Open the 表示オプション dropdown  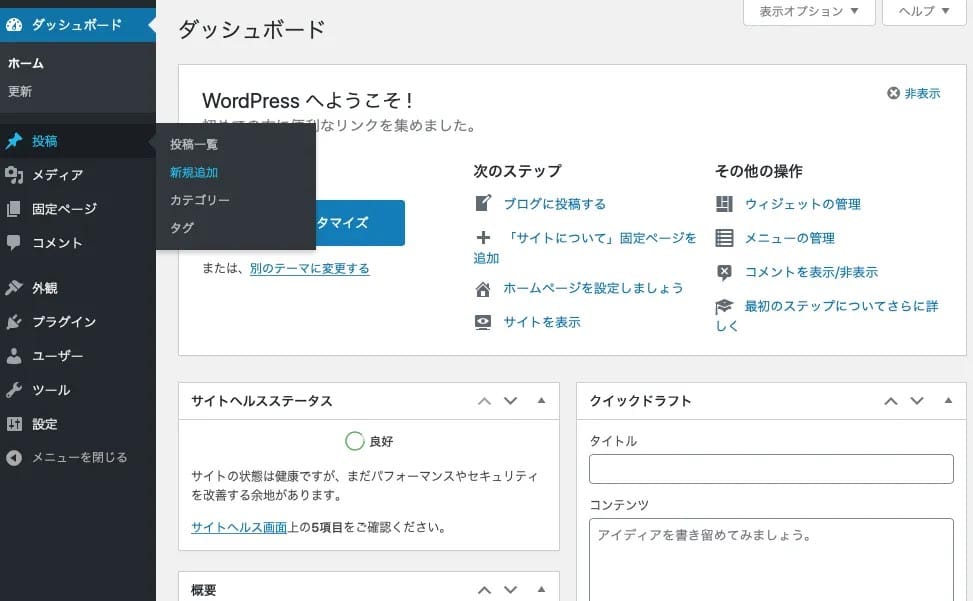tap(809, 11)
